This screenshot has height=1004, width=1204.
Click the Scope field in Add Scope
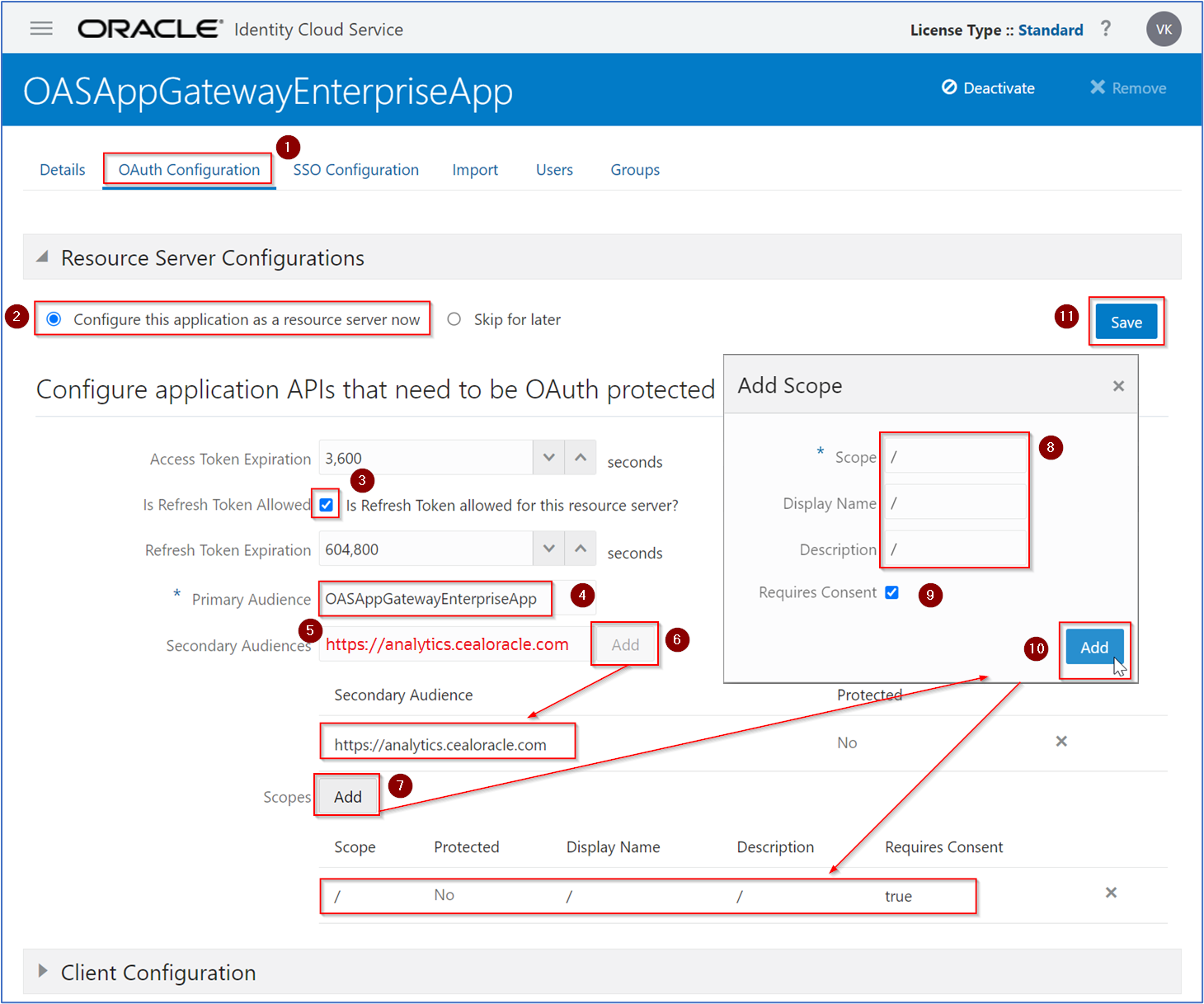[x=954, y=456]
